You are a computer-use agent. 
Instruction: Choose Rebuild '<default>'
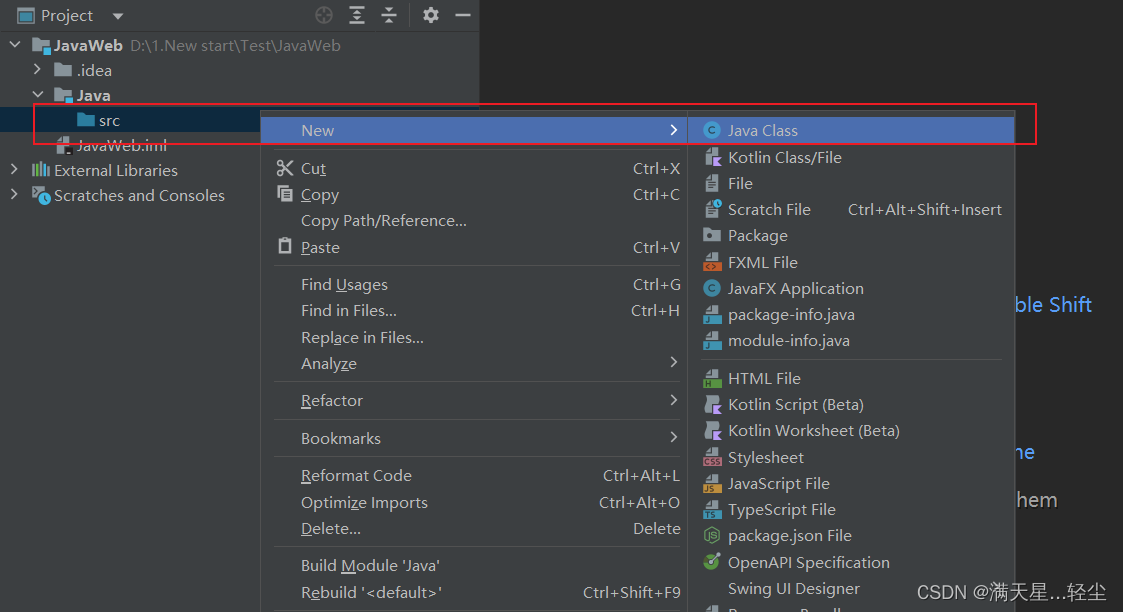[473, 592]
